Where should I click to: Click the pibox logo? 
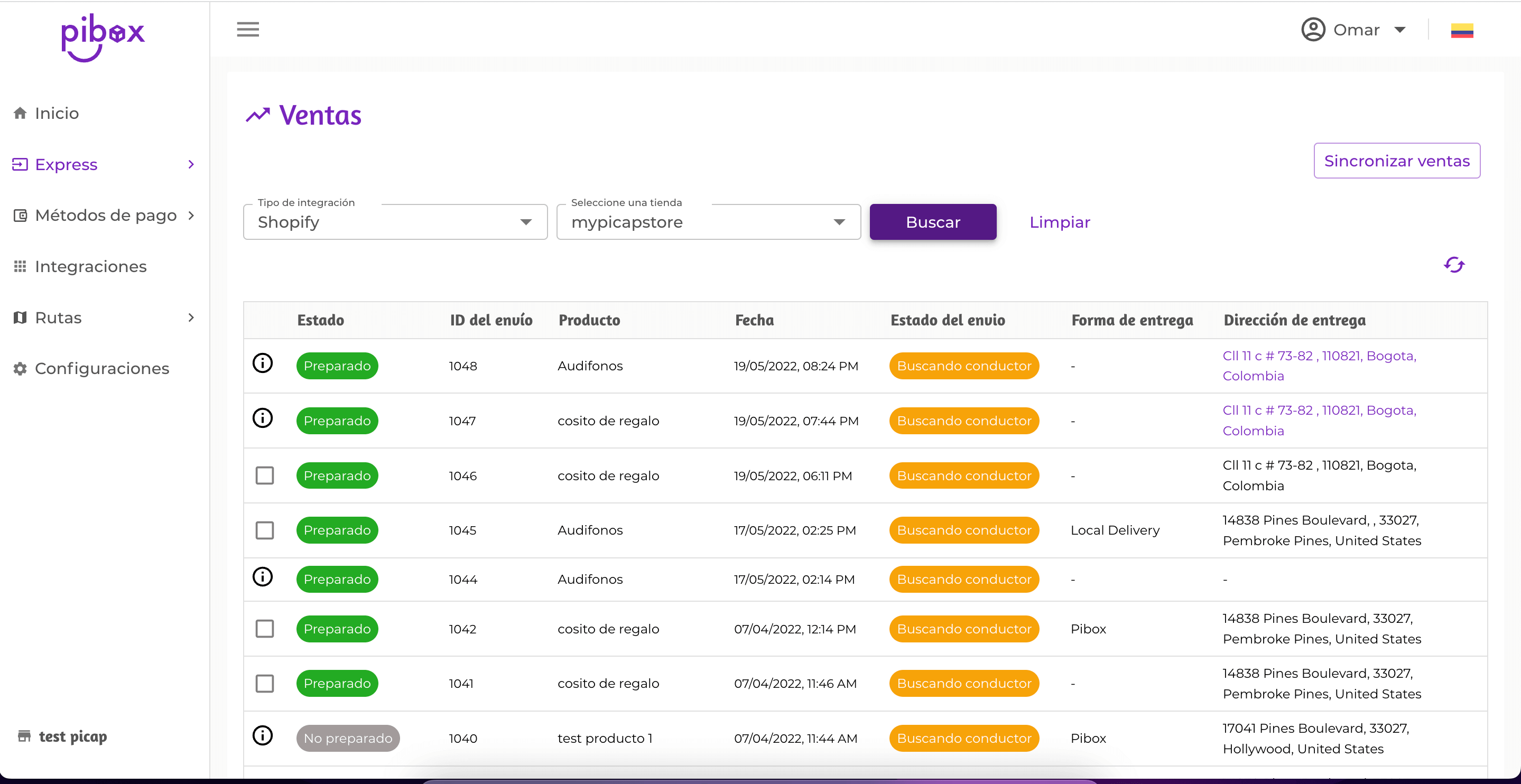pos(103,37)
